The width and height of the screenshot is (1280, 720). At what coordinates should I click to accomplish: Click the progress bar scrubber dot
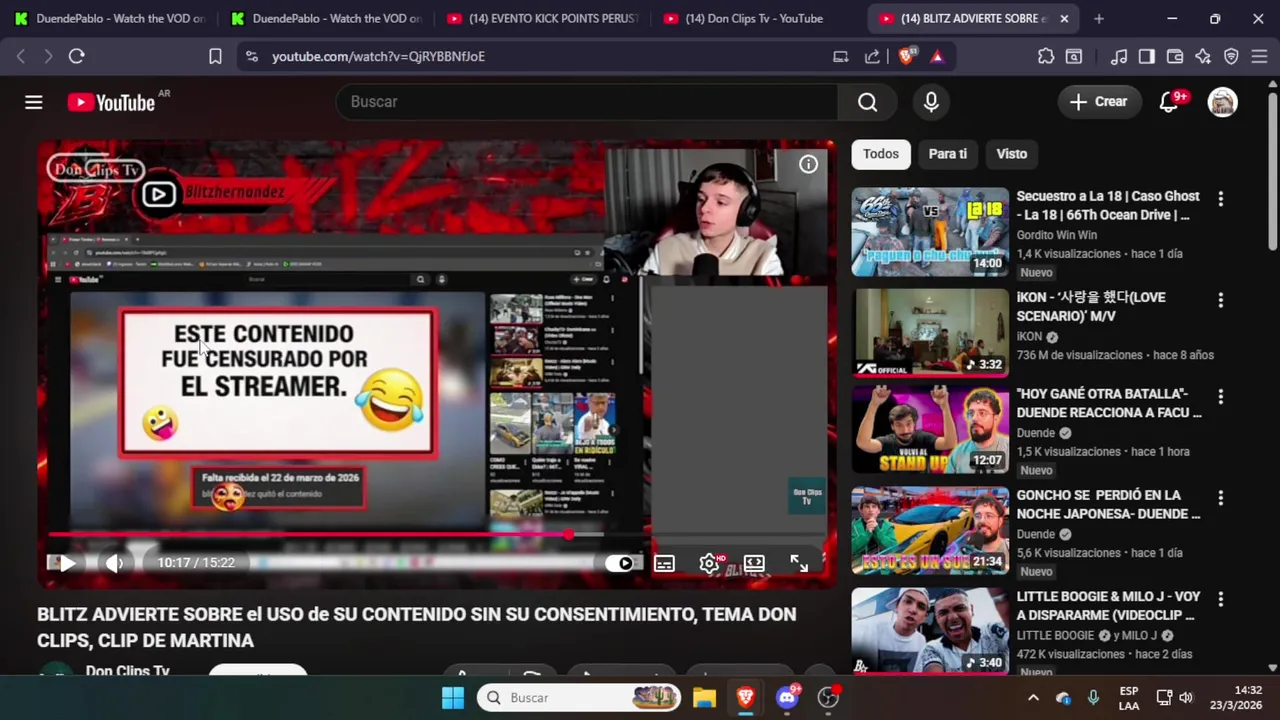(x=568, y=535)
